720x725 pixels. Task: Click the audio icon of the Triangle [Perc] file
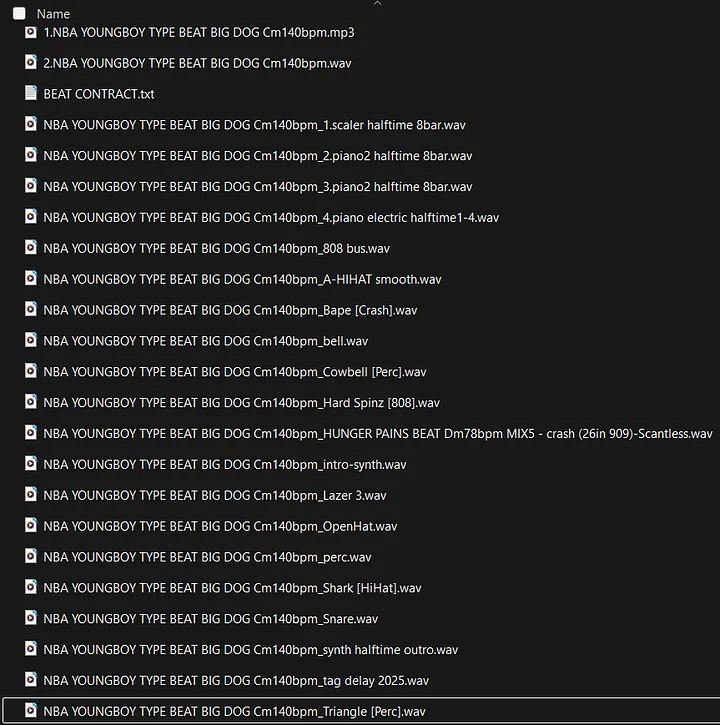click(31, 711)
